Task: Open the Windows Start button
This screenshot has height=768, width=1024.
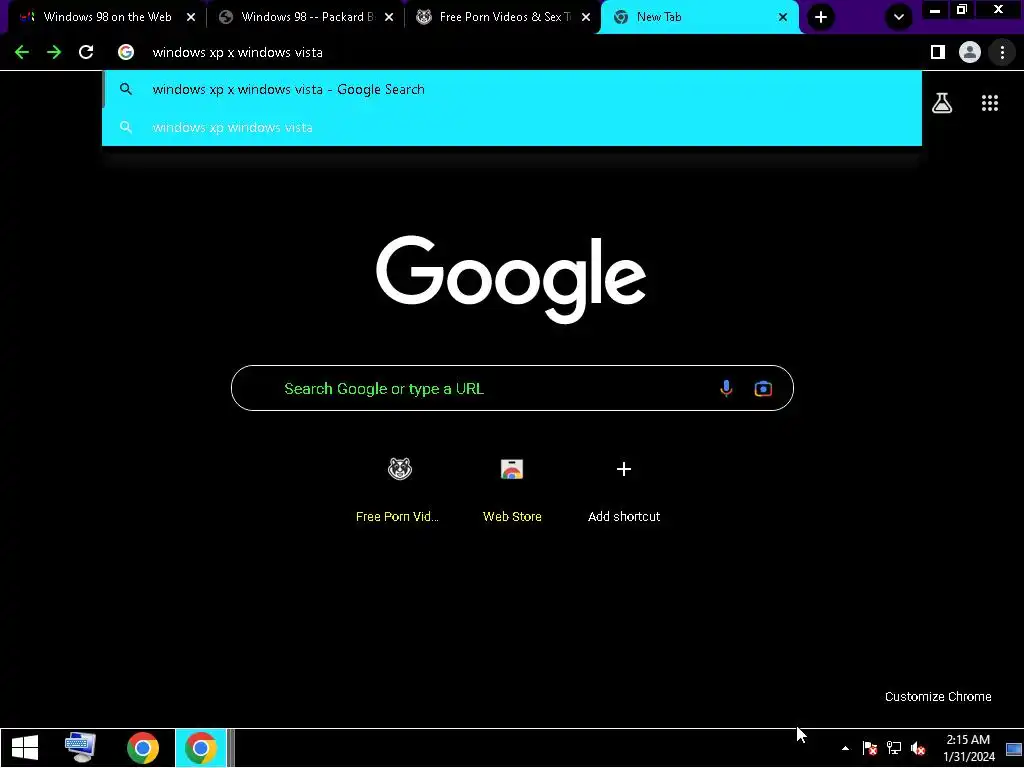Action: click(25, 748)
